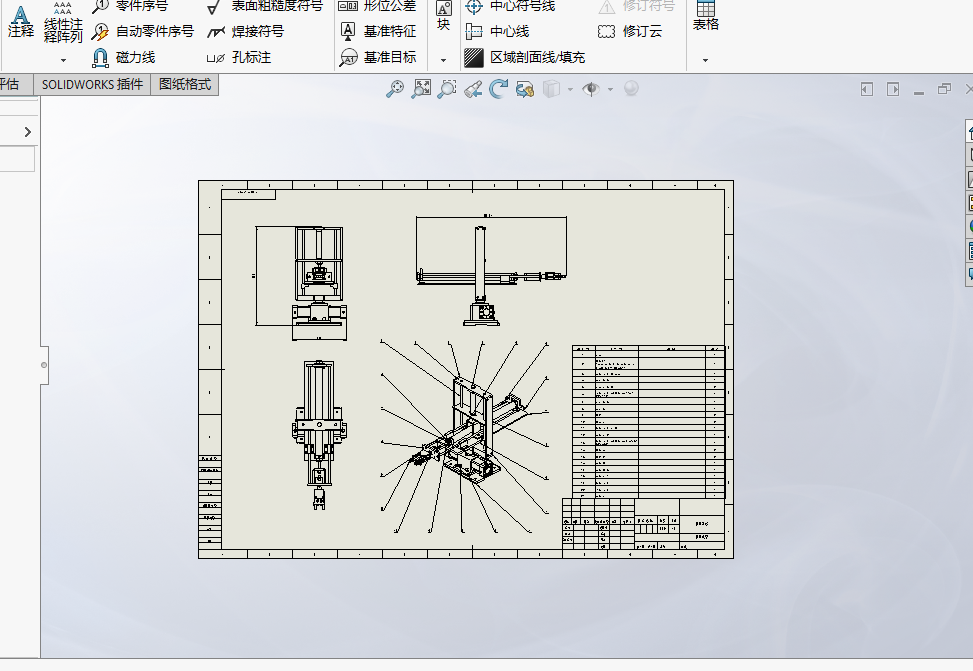Viewport: 973px width, 671px height.
Task: Click the greyed cube display style icon
Action: pos(551,89)
